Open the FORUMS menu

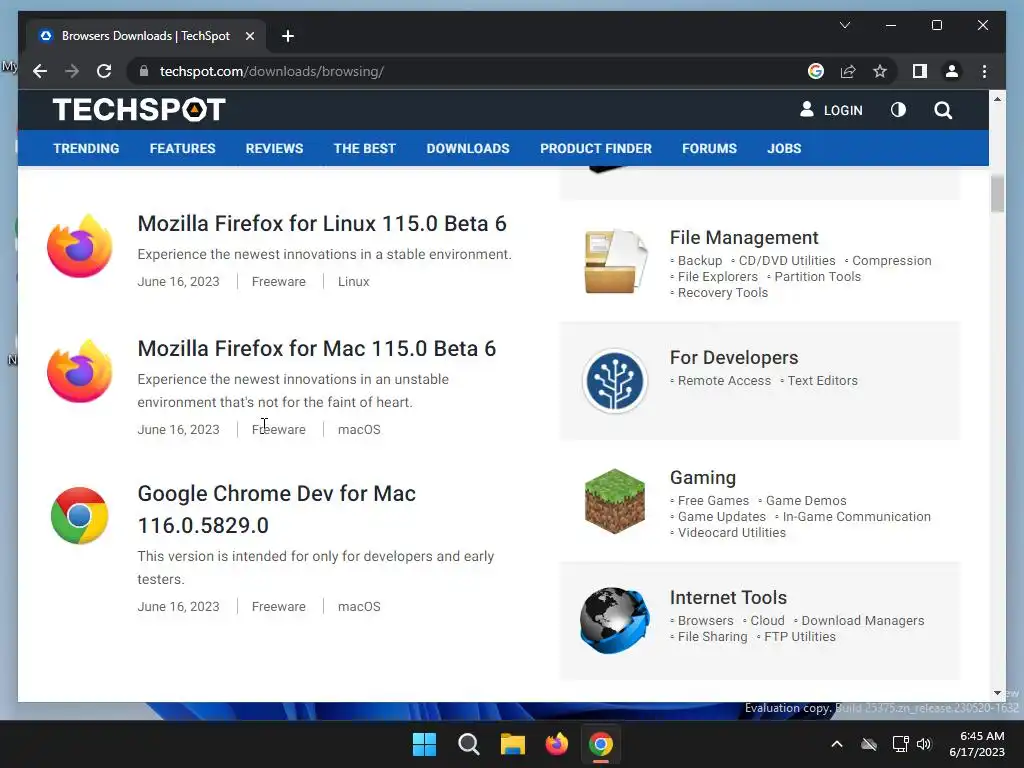click(x=709, y=148)
